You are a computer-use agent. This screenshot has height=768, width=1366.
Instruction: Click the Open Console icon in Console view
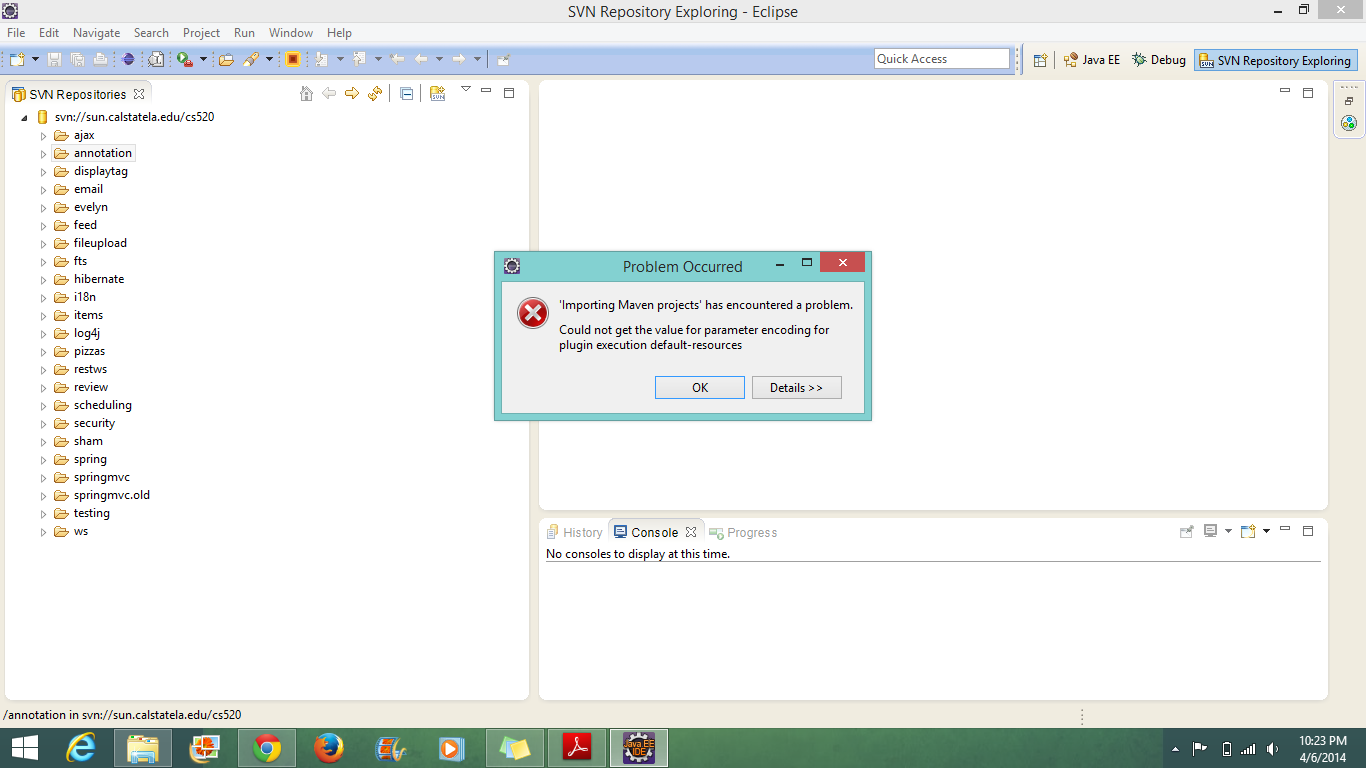coord(1249,532)
